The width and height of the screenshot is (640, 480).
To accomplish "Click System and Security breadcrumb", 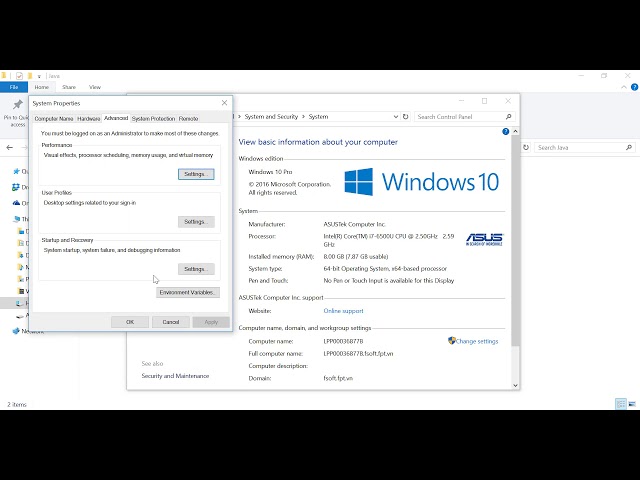I will [x=271, y=117].
